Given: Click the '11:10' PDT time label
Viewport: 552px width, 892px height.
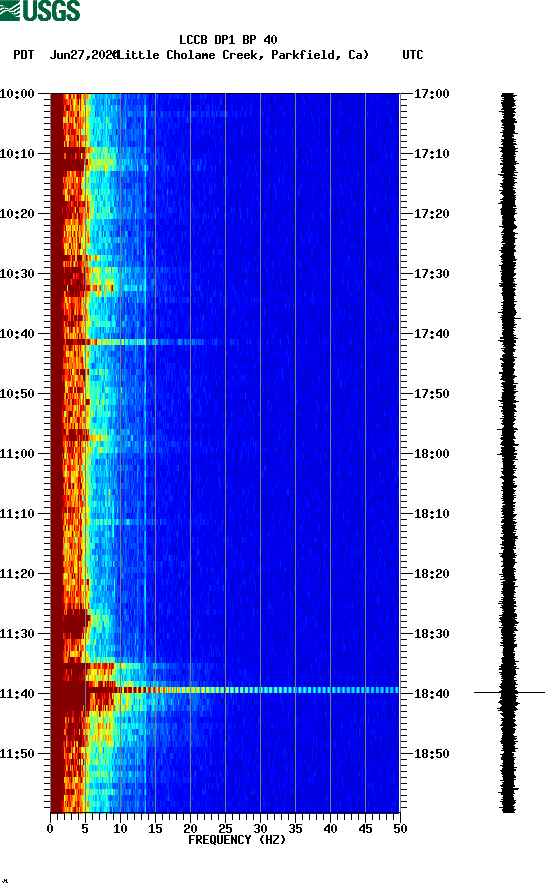Looking at the screenshot, I should click(17, 514).
